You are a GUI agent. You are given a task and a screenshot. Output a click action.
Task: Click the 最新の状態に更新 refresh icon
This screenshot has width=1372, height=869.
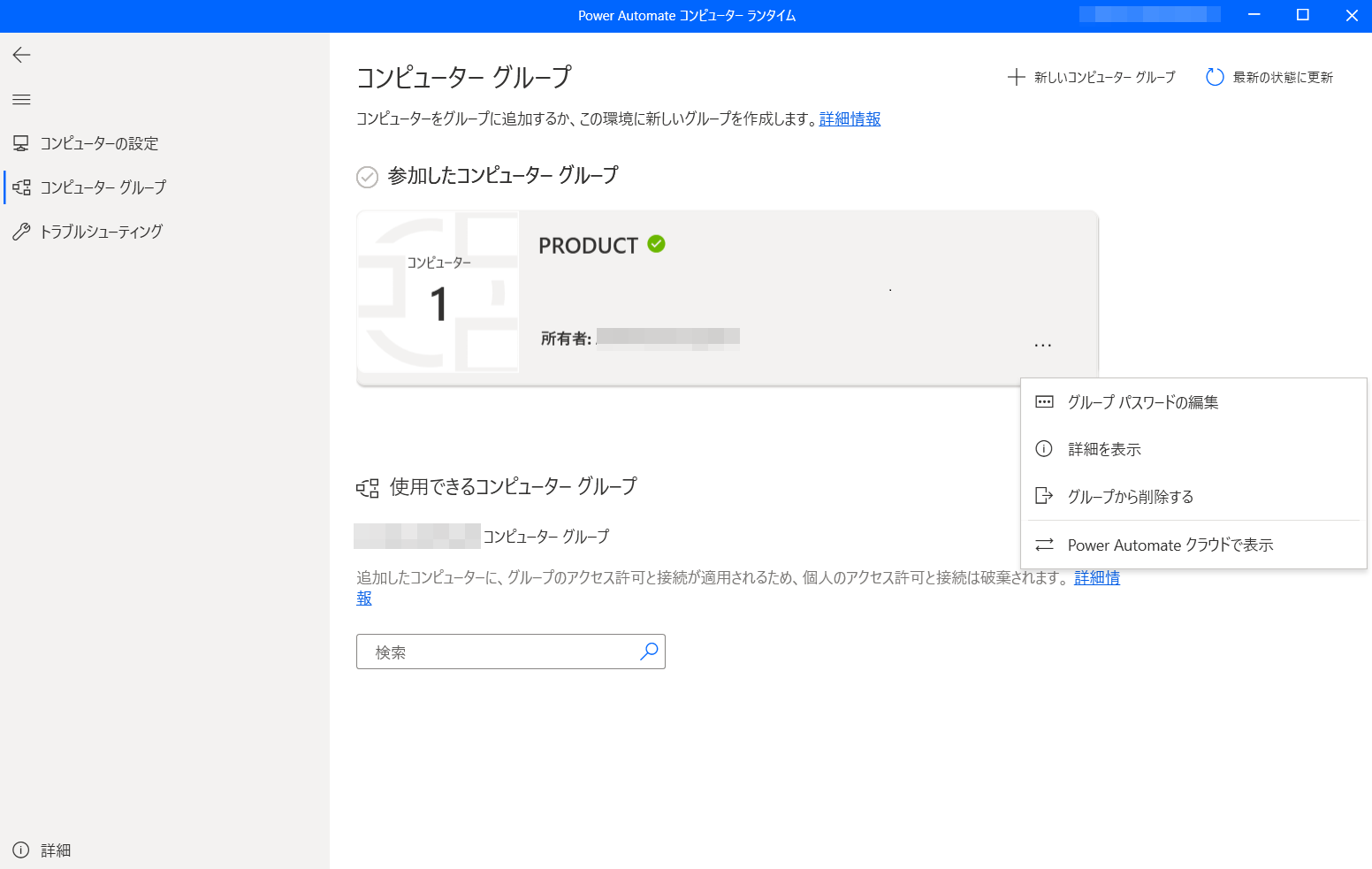(1215, 78)
